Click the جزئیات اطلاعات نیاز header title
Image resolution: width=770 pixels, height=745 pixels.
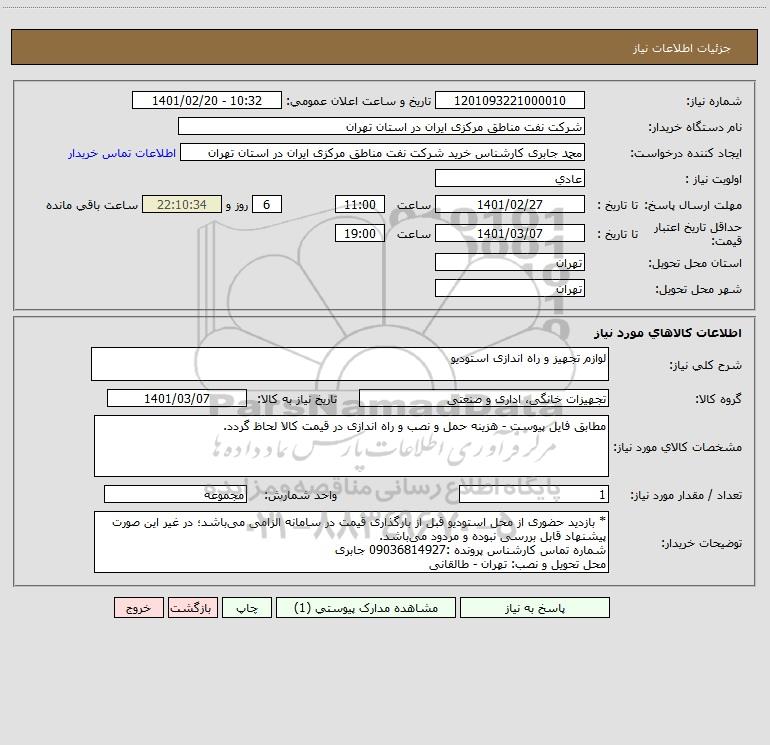[682, 48]
